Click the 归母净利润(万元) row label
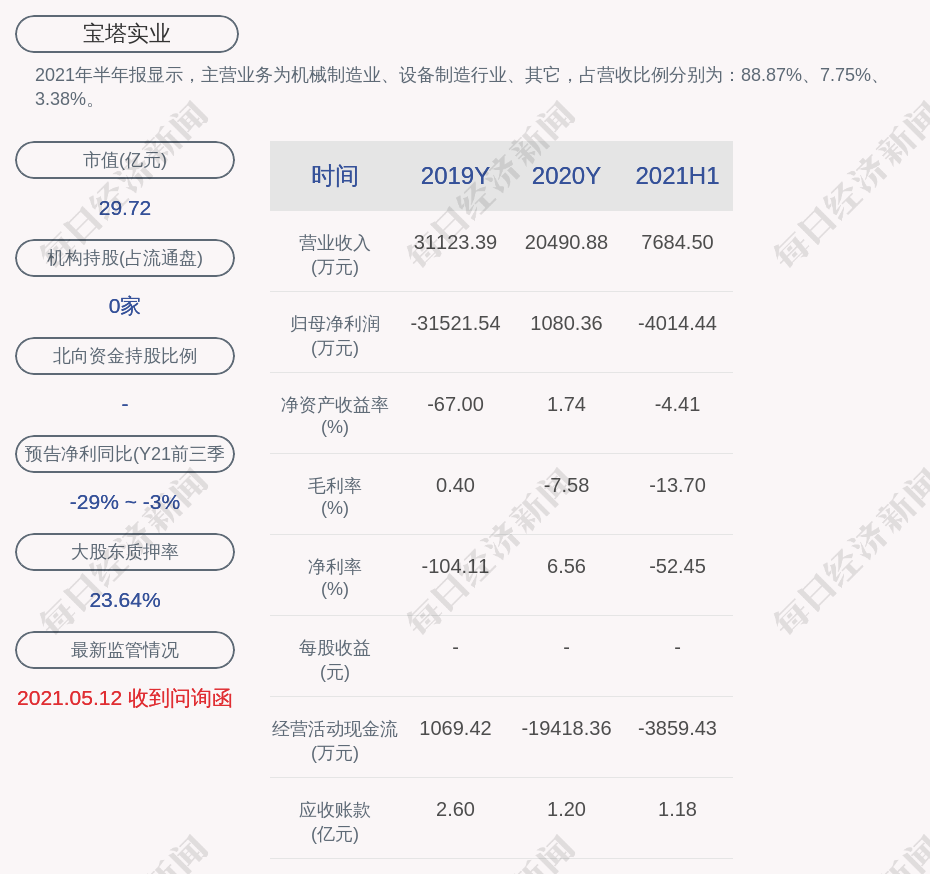 (x=335, y=335)
